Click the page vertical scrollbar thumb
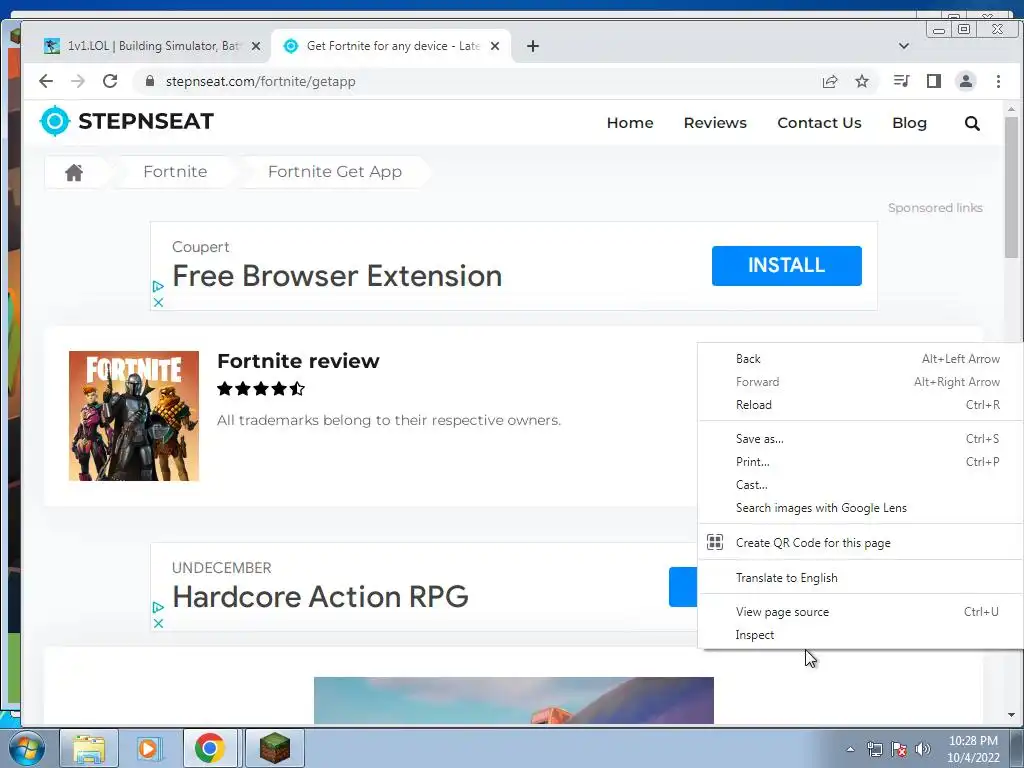 tap(1011, 186)
